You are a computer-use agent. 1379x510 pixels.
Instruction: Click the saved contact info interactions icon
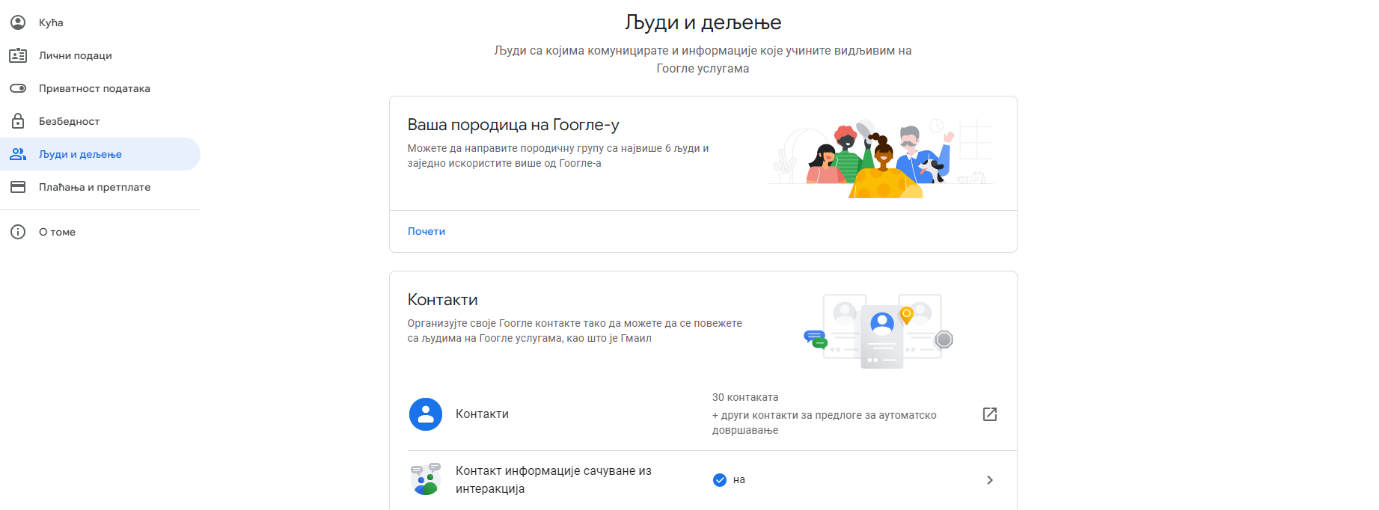click(426, 479)
